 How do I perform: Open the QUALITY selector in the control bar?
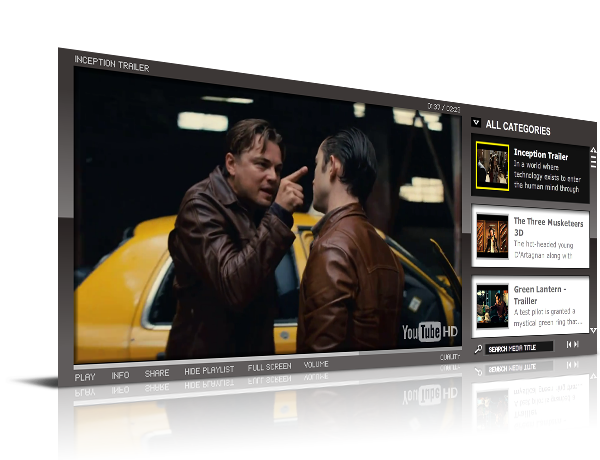450,357
